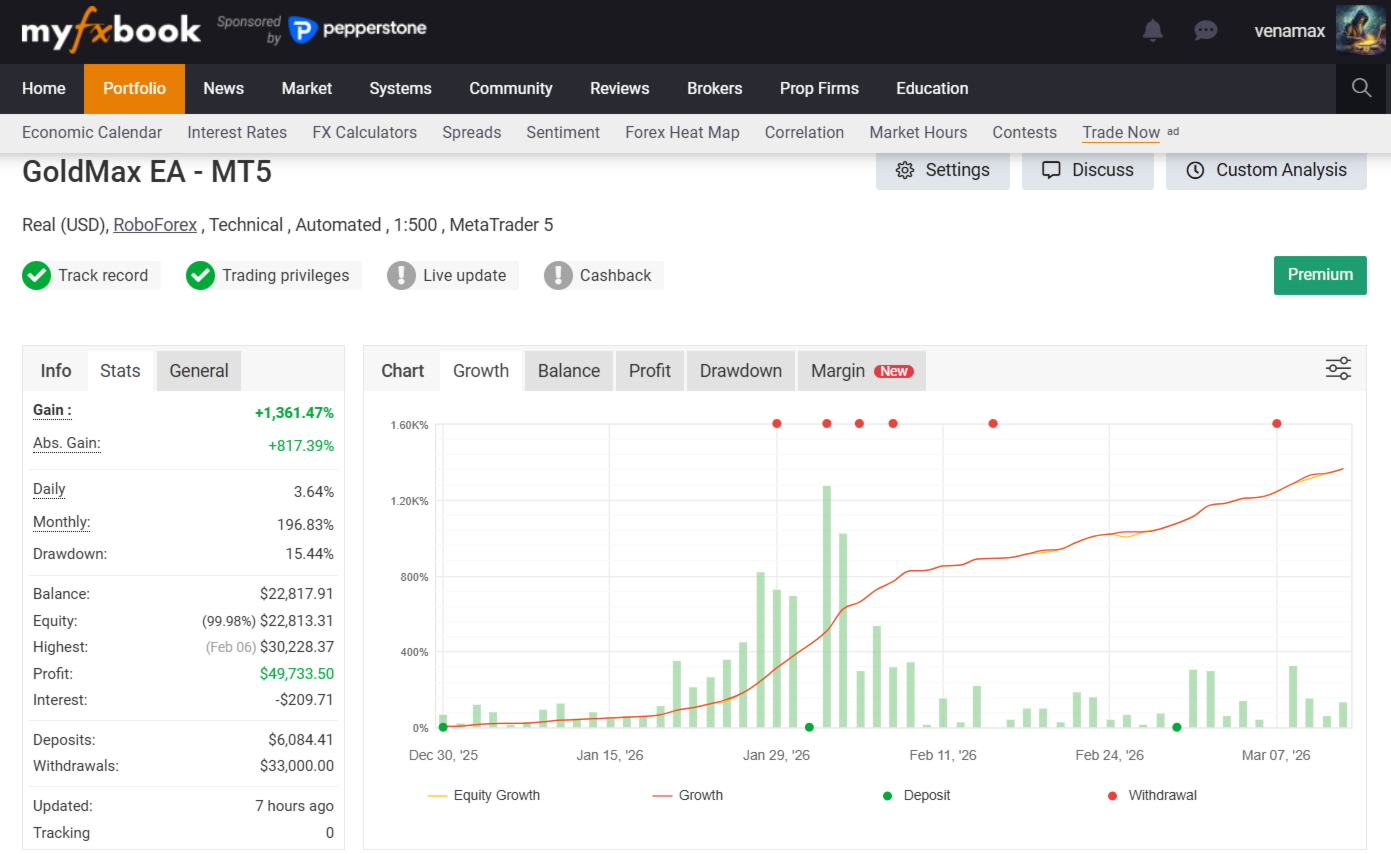Toggle the Deposit legend markers
This screenshot has height=854, width=1391.
pyautogui.click(x=916, y=796)
